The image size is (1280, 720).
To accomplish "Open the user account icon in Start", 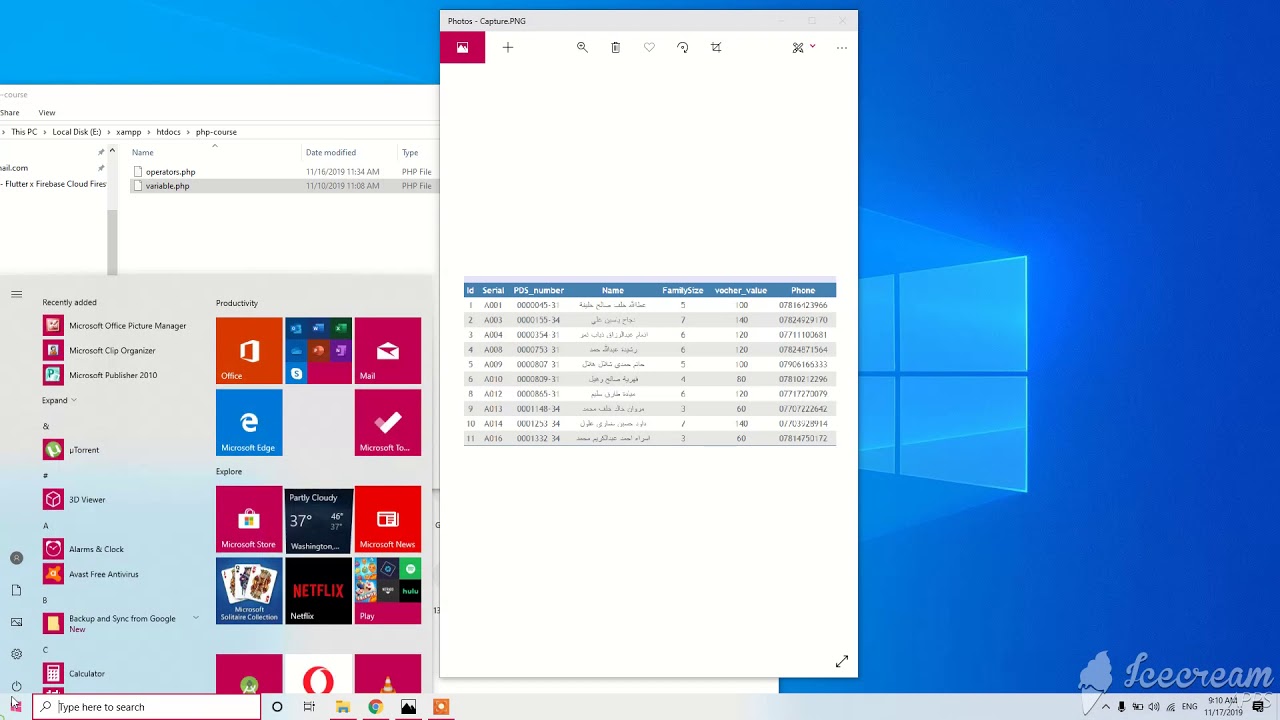I will point(16,558).
